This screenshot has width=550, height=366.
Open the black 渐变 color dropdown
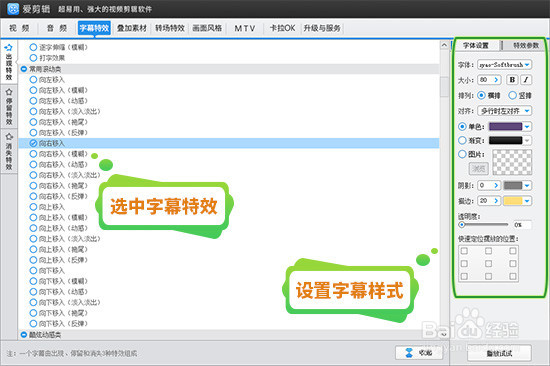527,140
